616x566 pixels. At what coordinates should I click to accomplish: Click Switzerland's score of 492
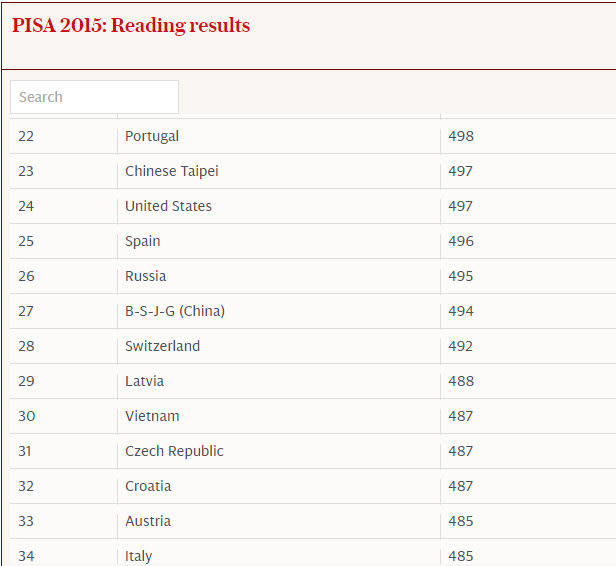(x=461, y=346)
